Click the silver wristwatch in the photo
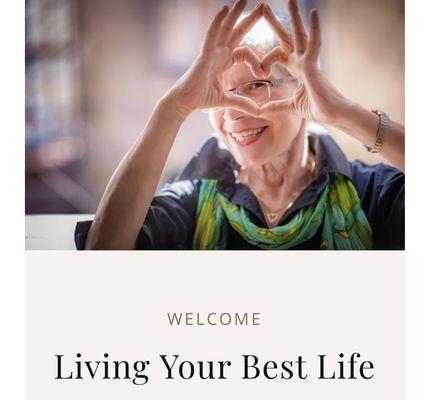This screenshot has height=400, width=427. click(x=379, y=131)
